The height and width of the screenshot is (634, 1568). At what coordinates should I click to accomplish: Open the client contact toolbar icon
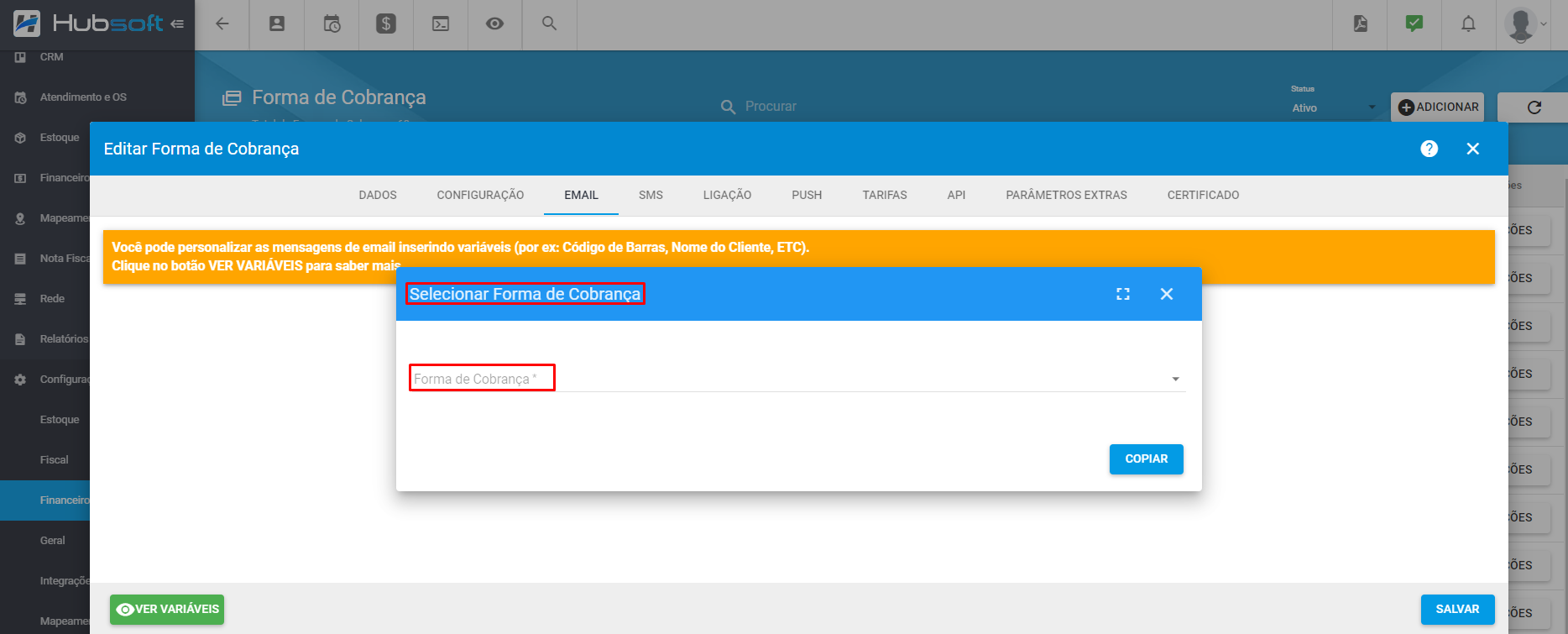(277, 24)
